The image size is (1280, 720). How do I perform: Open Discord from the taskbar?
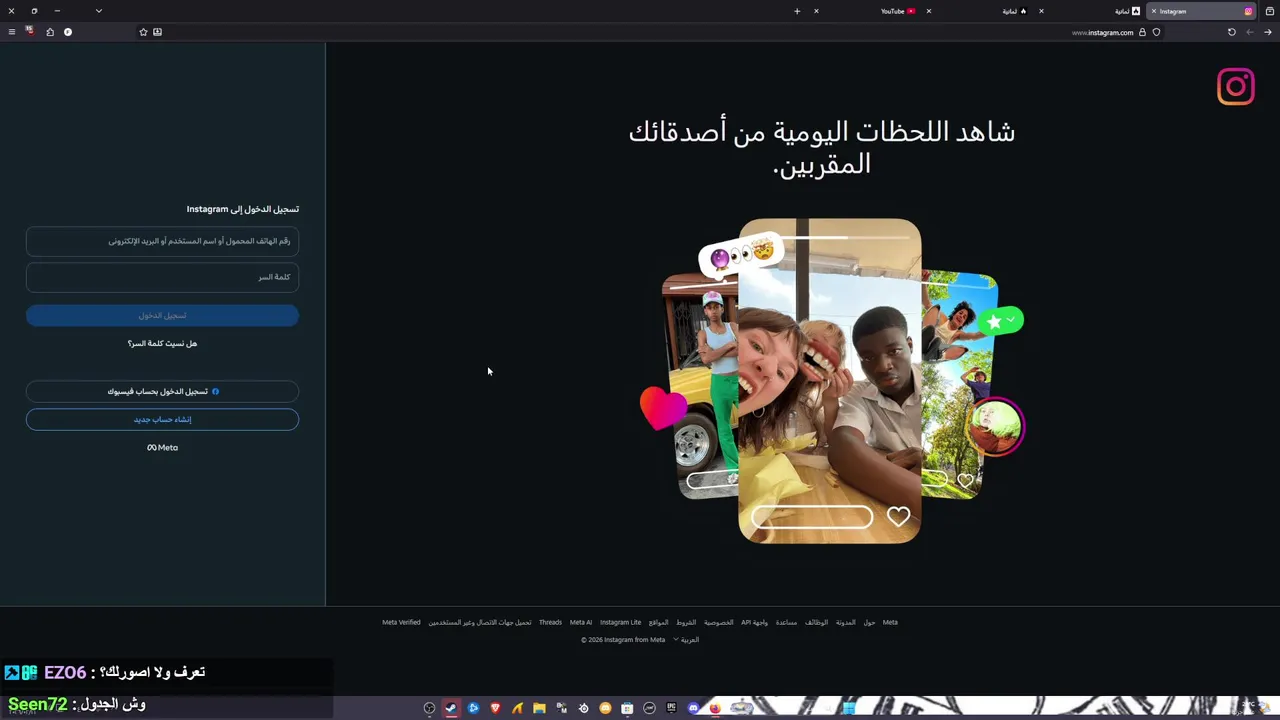[693, 708]
